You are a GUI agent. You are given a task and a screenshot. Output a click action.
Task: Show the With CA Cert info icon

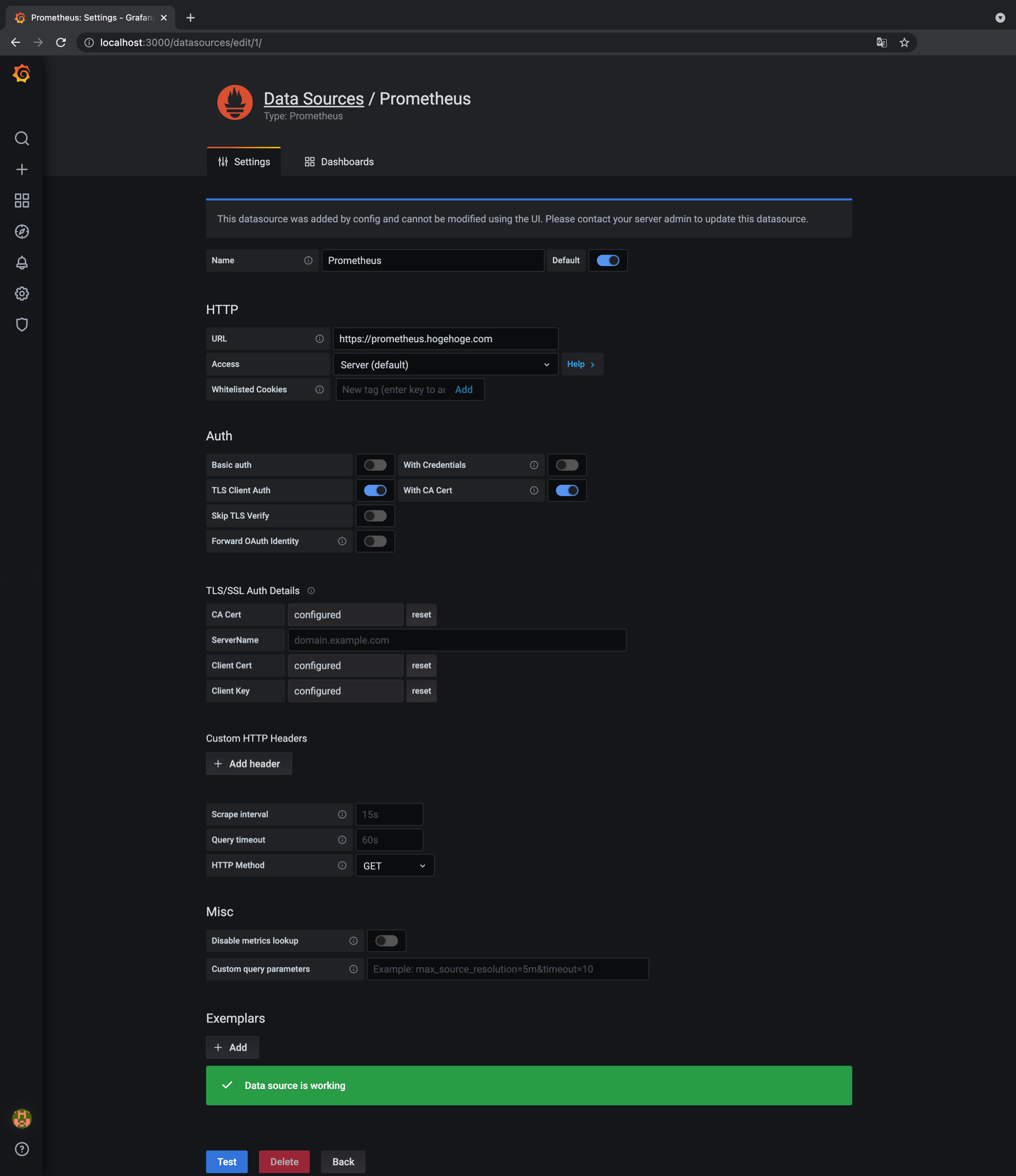pyautogui.click(x=534, y=491)
